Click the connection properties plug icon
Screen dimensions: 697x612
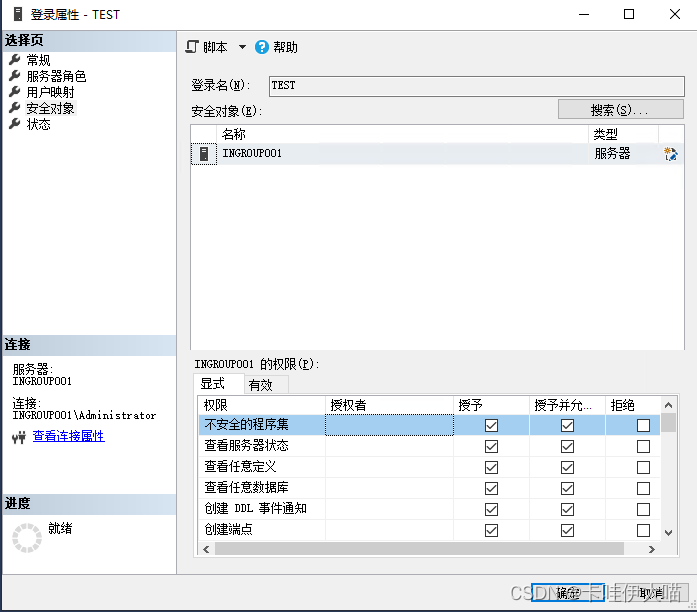[19, 438]
